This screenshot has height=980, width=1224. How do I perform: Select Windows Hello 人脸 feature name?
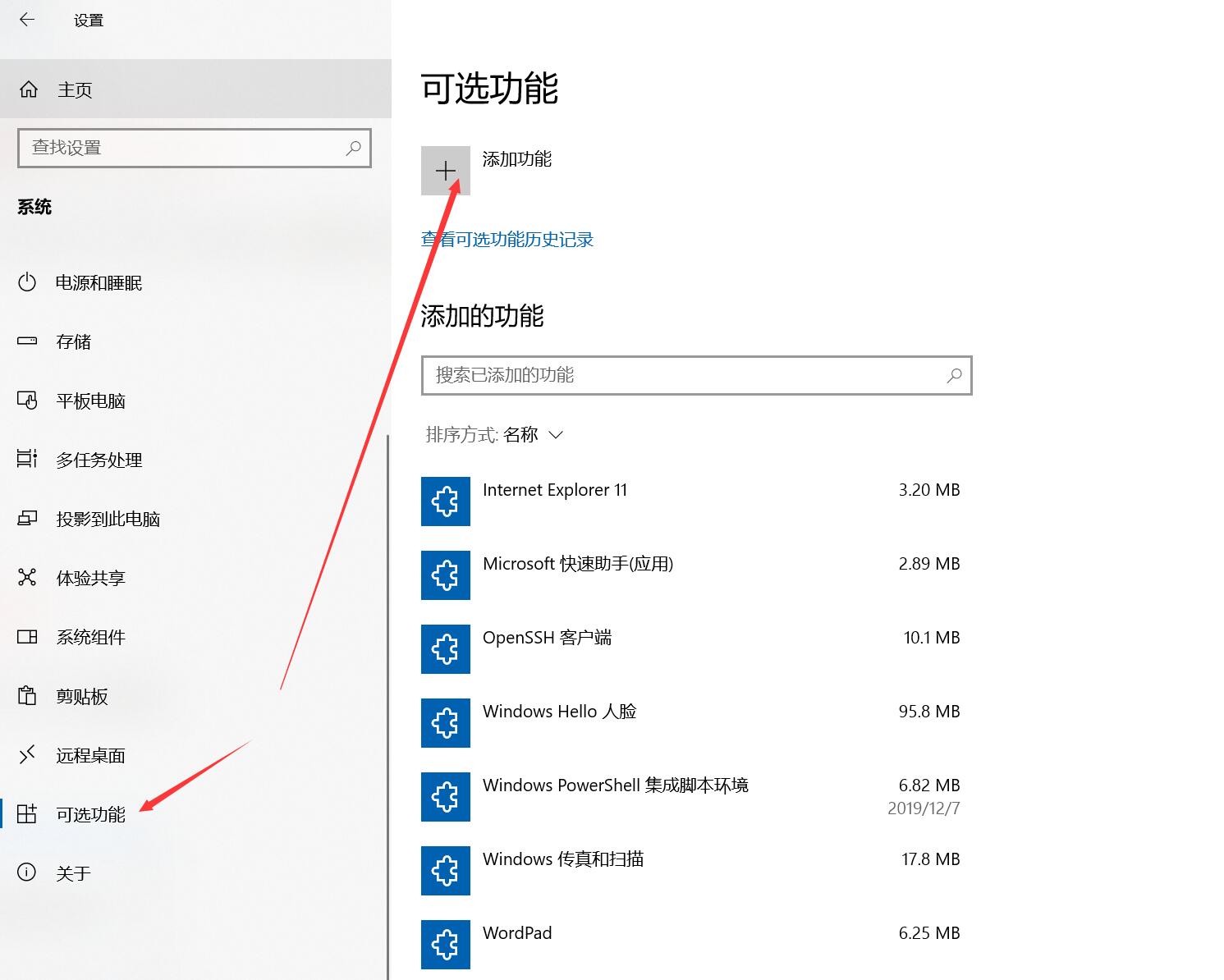pos(560,712)
